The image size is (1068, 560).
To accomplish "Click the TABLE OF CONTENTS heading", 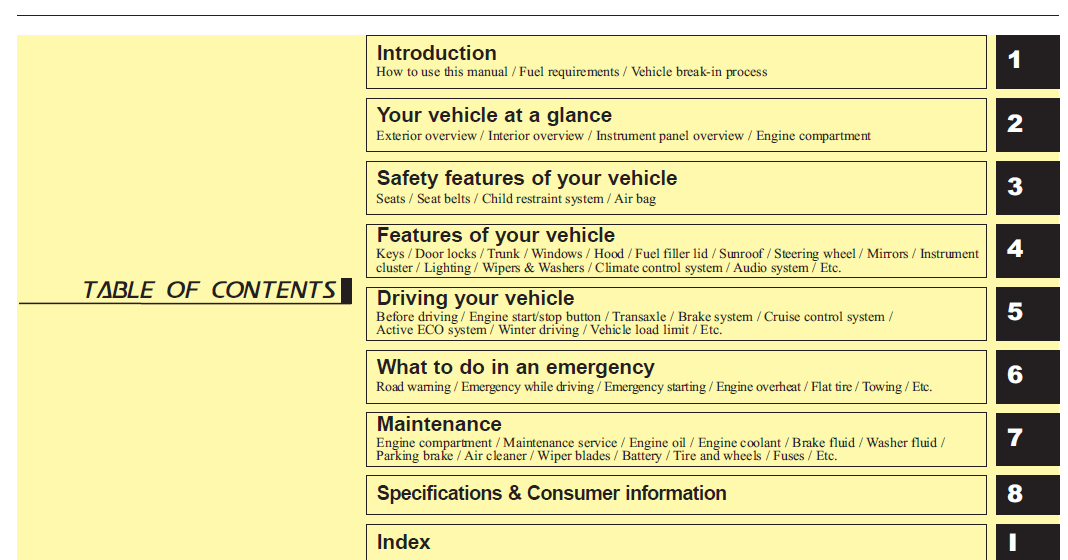I will tap(209, 290).
